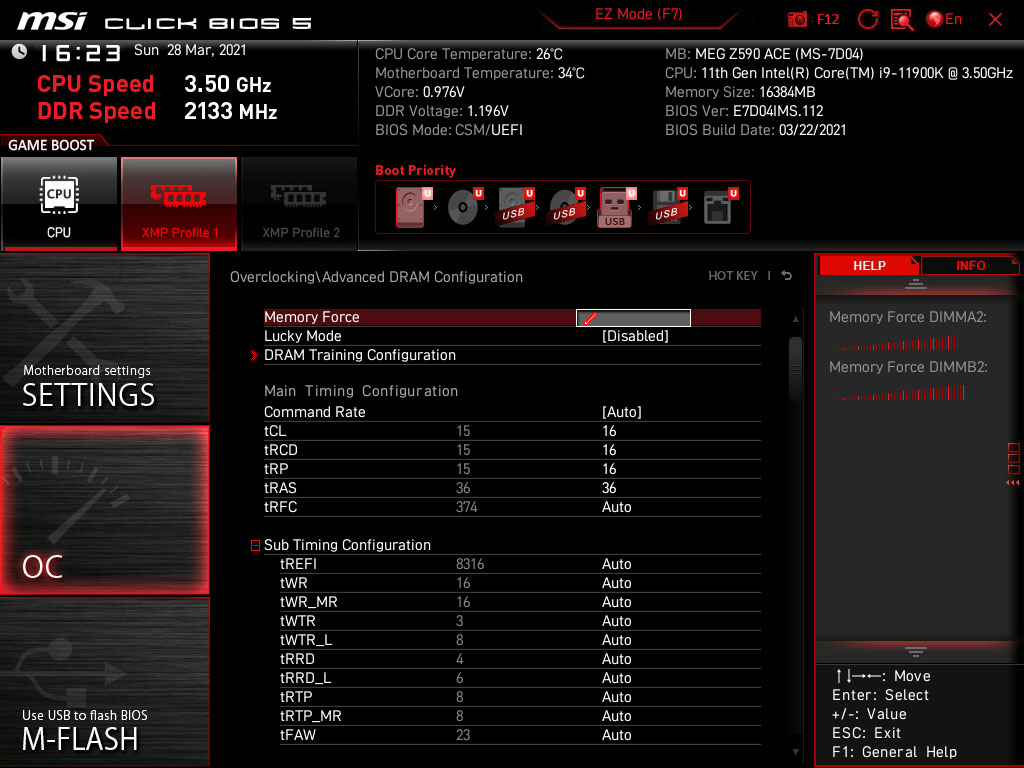Viewport: 1024px width, 768px height.
Task: Click the Boot Priority label
Action: click(415, 170)
